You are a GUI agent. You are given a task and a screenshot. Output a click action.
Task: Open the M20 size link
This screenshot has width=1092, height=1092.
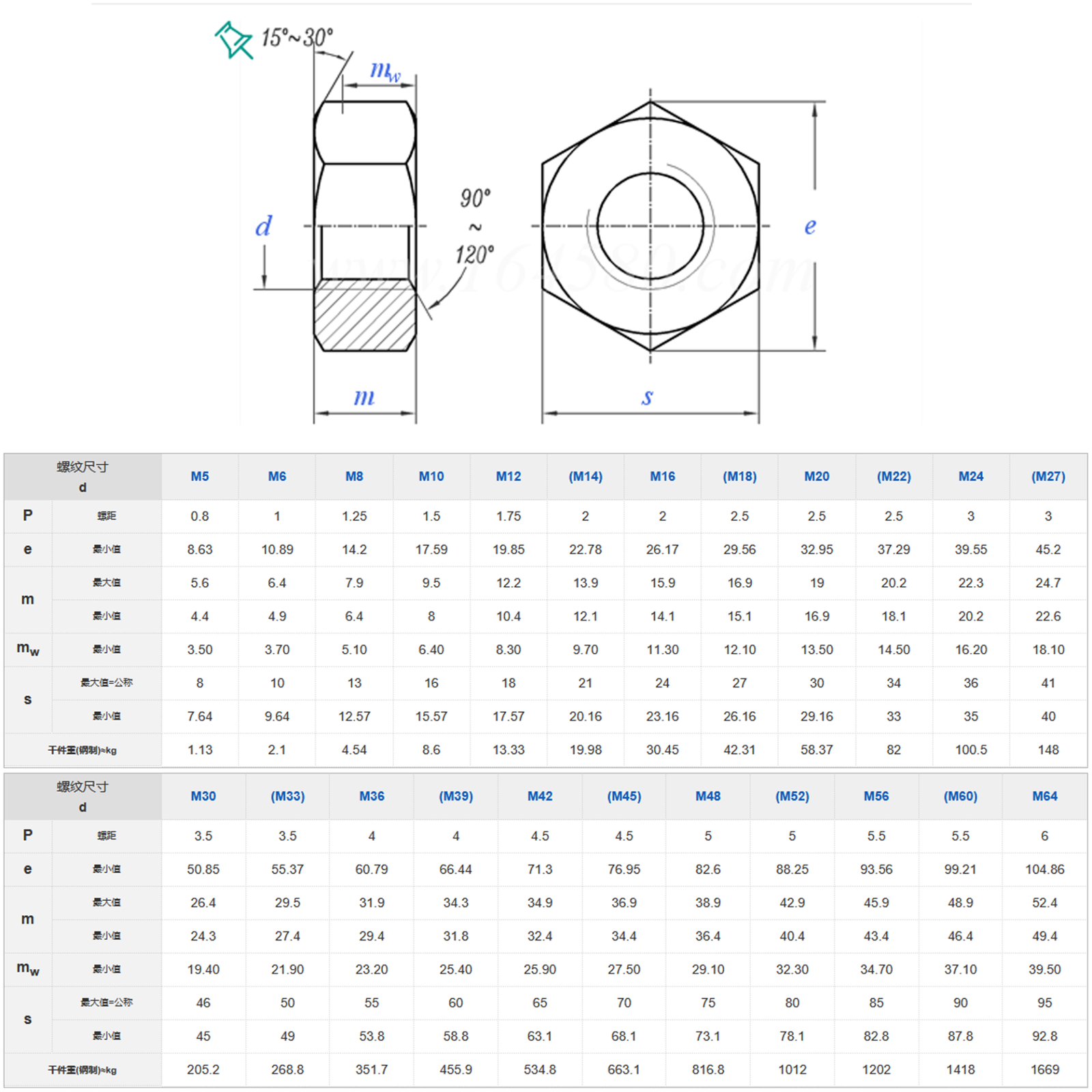tap(817, 476)
